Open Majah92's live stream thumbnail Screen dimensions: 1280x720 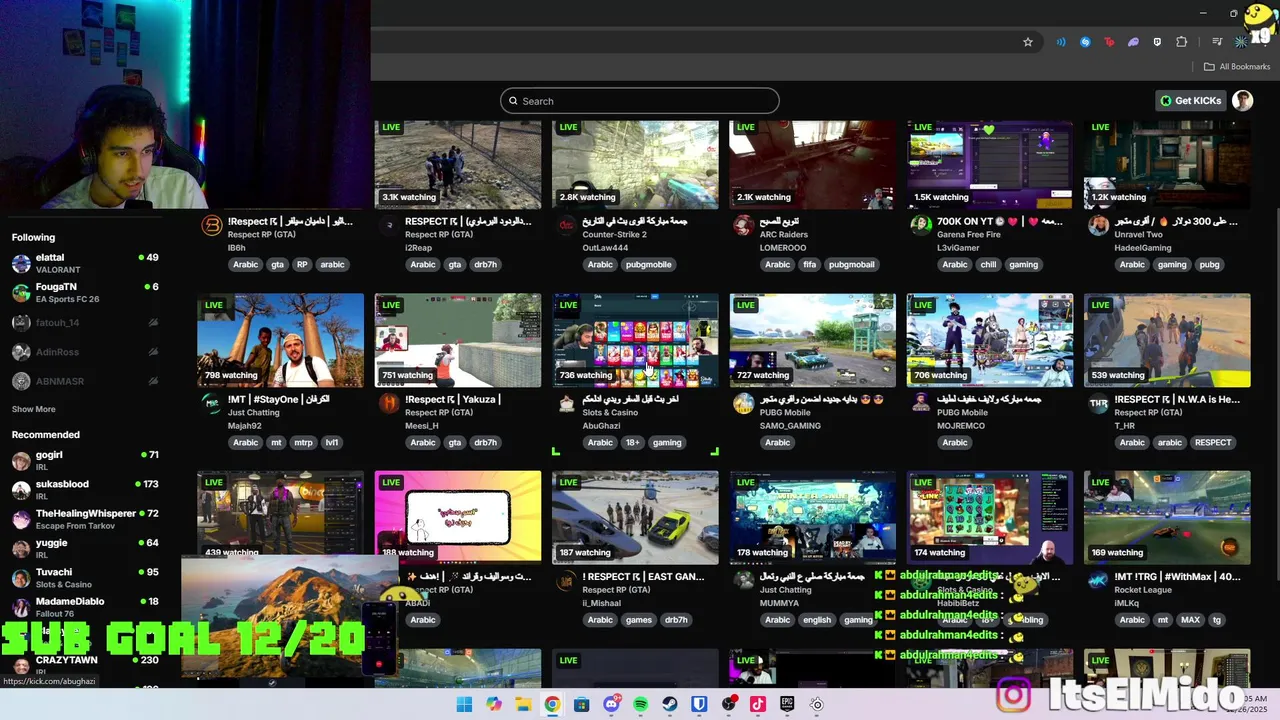click(280, 340)
